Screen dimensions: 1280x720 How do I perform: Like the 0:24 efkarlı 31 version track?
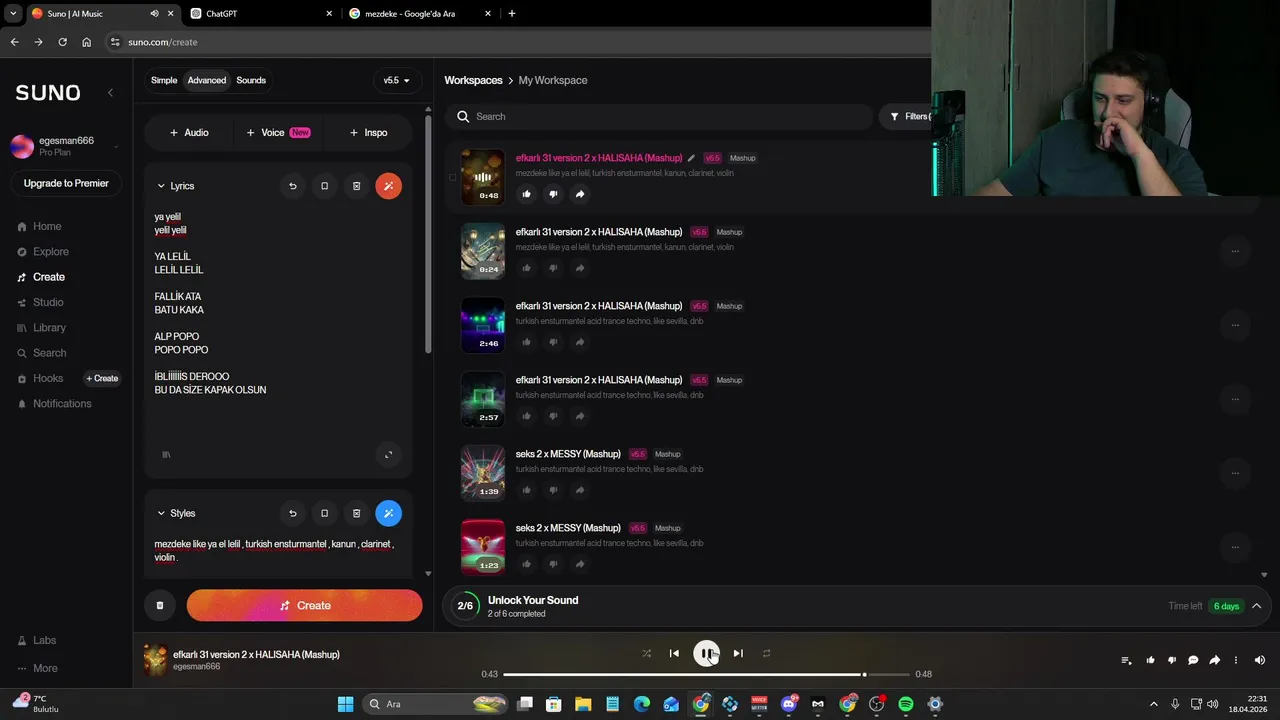pos(527,268)
